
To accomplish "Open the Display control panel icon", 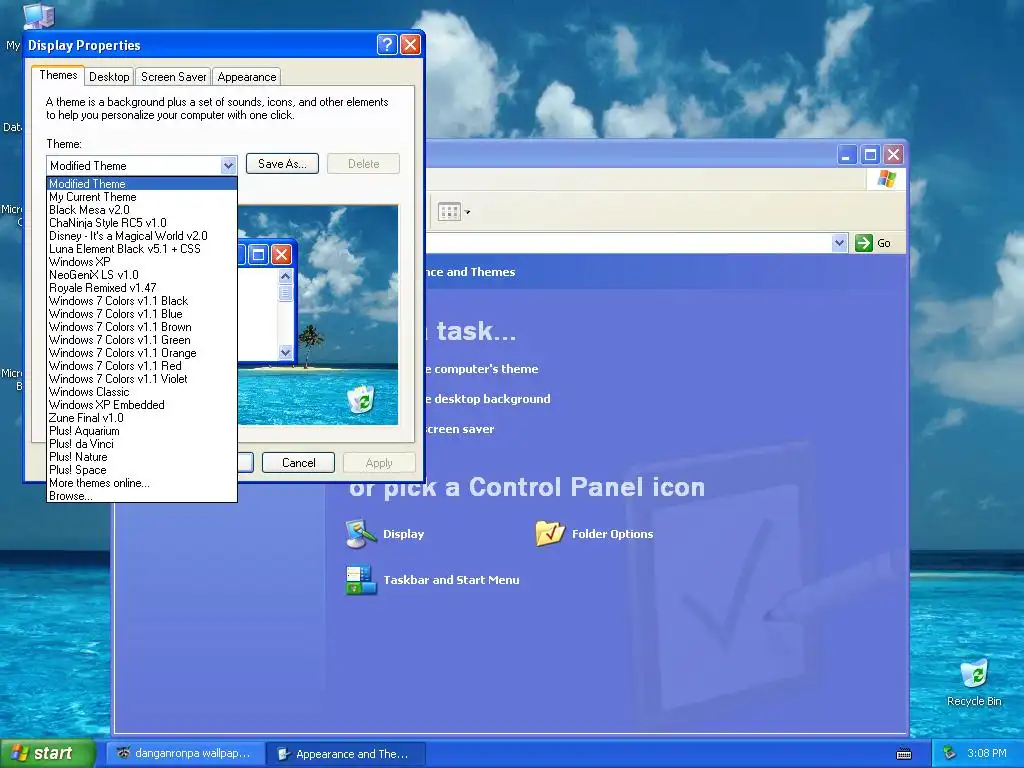I will (360, 534).
